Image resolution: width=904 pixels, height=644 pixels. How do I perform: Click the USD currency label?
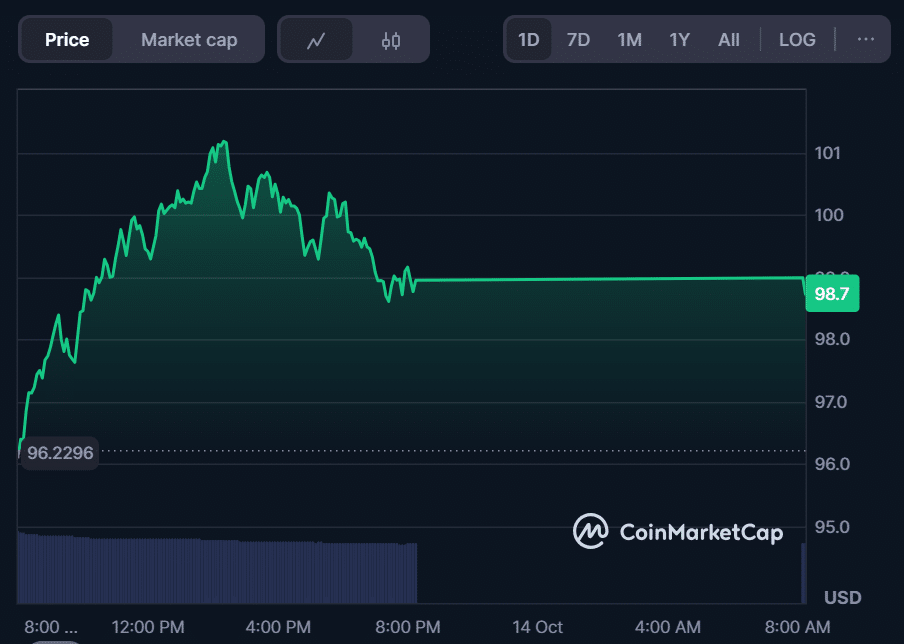point(842,598)
